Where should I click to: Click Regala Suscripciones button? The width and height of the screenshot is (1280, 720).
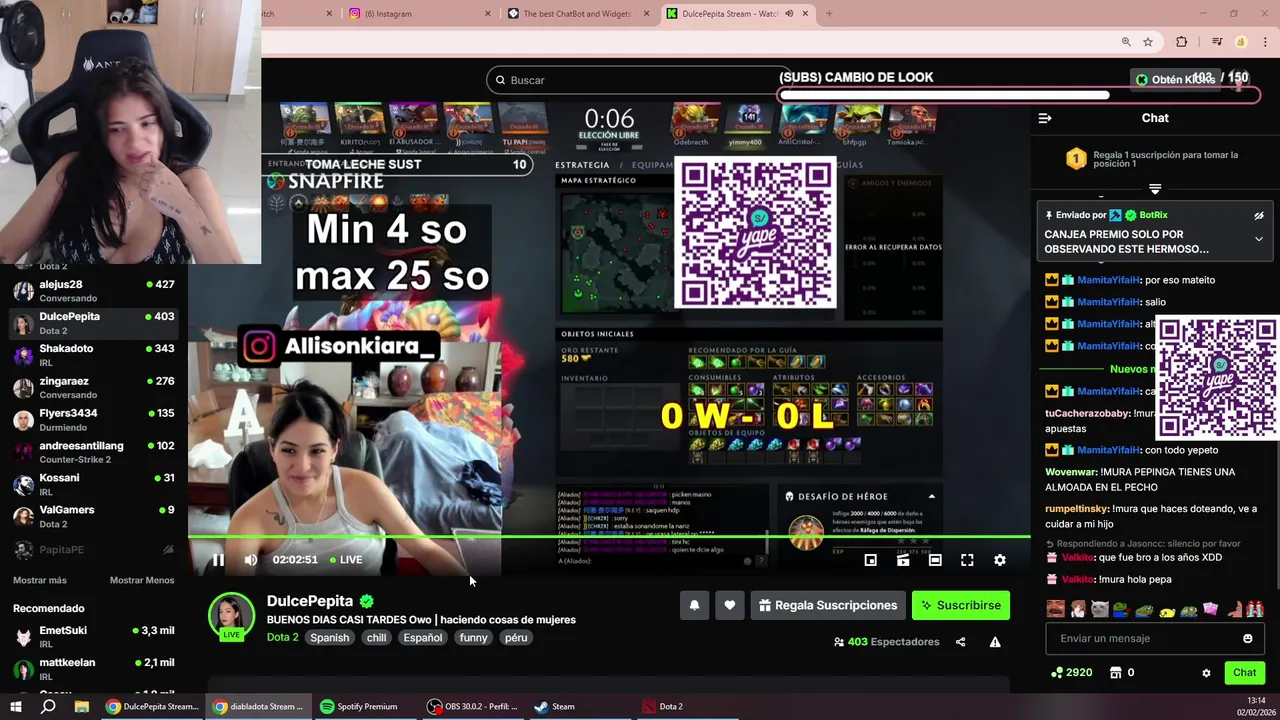coord(828,605)
